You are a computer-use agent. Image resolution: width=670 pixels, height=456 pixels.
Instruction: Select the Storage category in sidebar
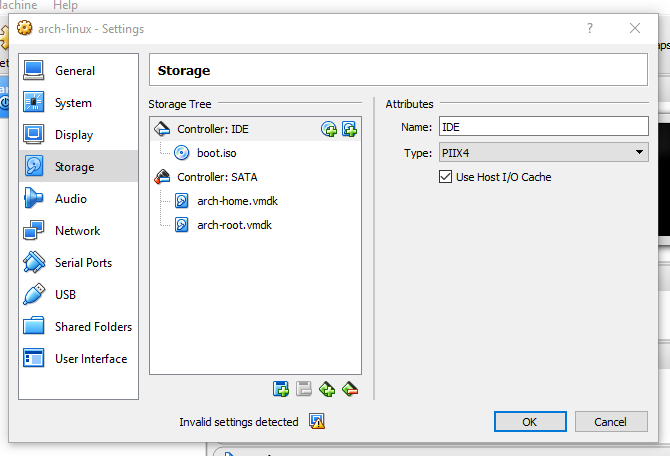(x=79, y=166)
